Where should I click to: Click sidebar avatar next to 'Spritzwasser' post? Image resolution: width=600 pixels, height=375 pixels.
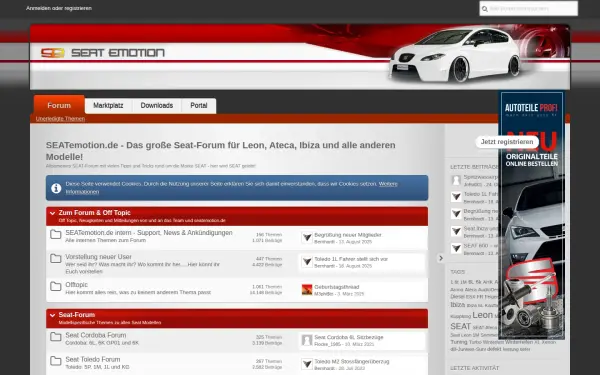click(456, 180)
